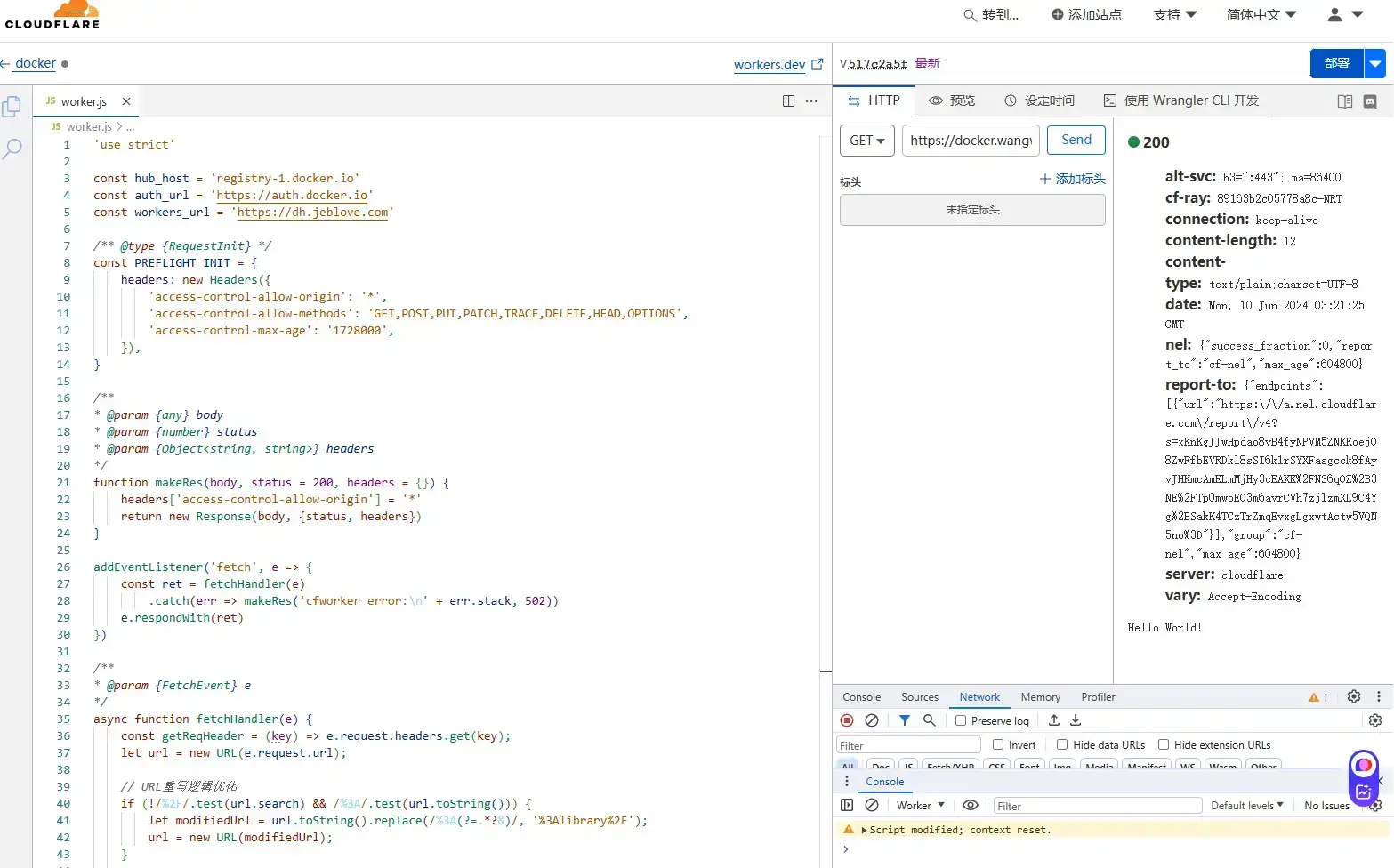Open DevTools settings gear

1354,696
